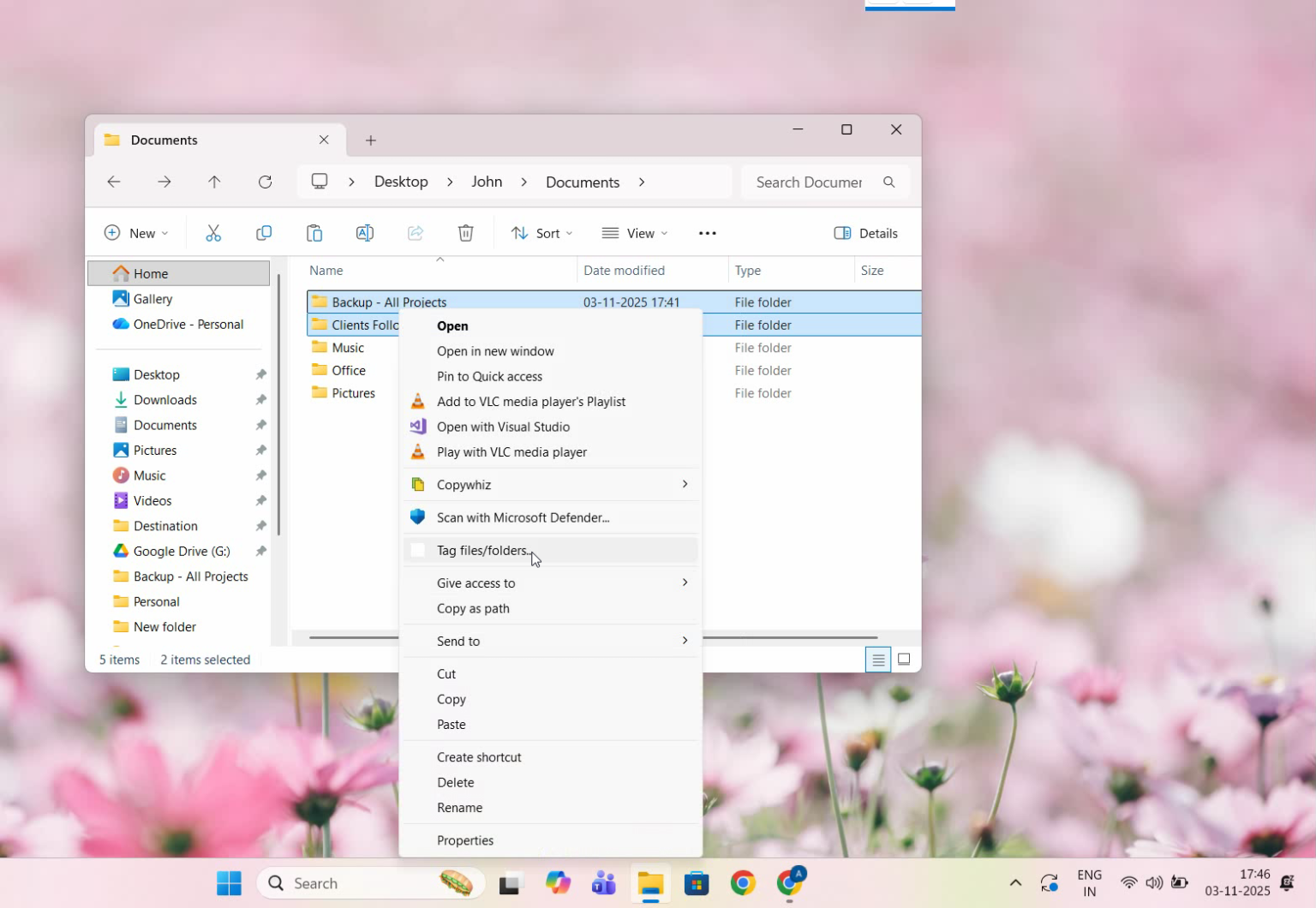Switch to large thumbnails layout toggle

tap(904, 660)
